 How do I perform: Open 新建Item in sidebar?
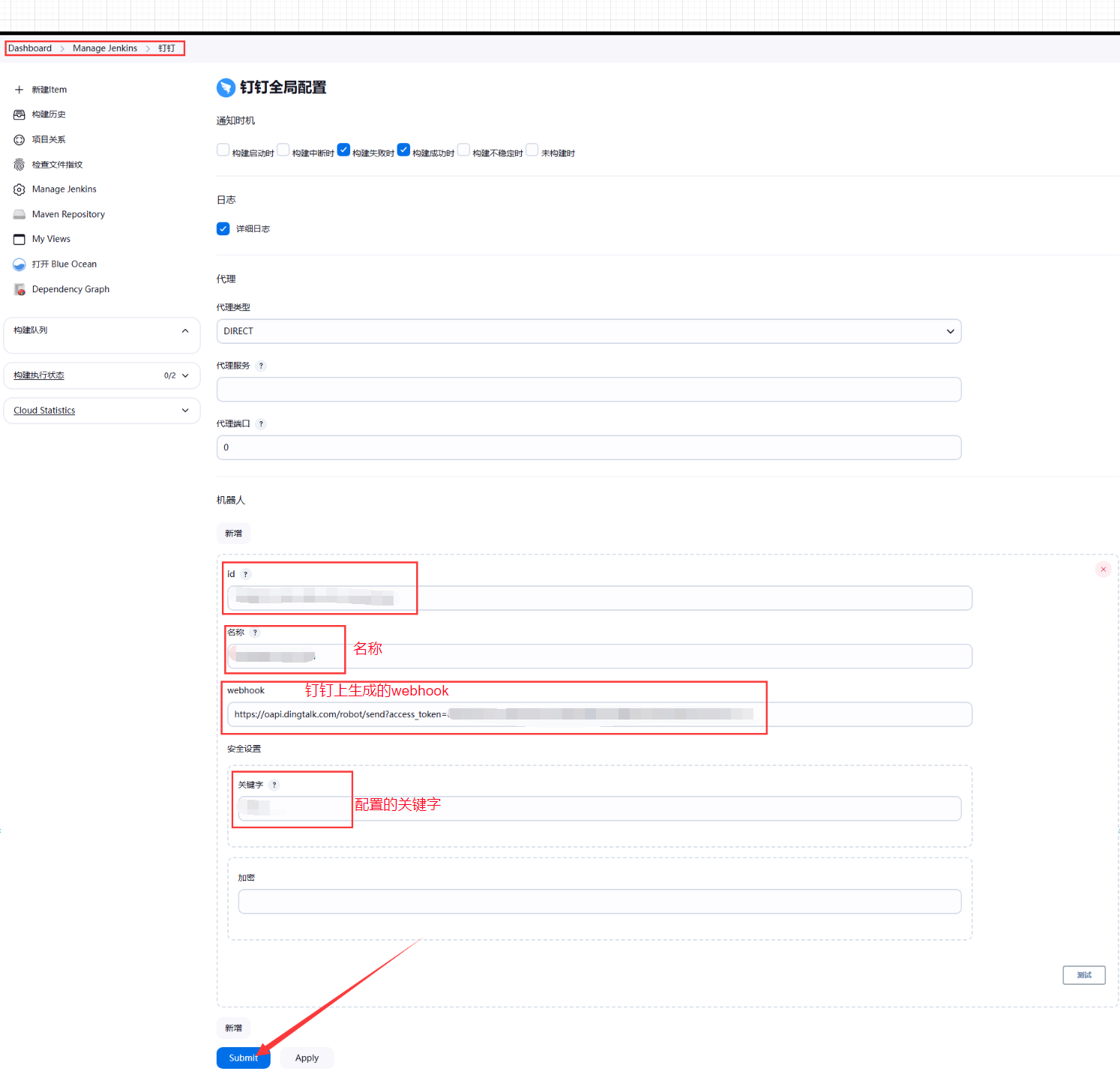(49, 90)
